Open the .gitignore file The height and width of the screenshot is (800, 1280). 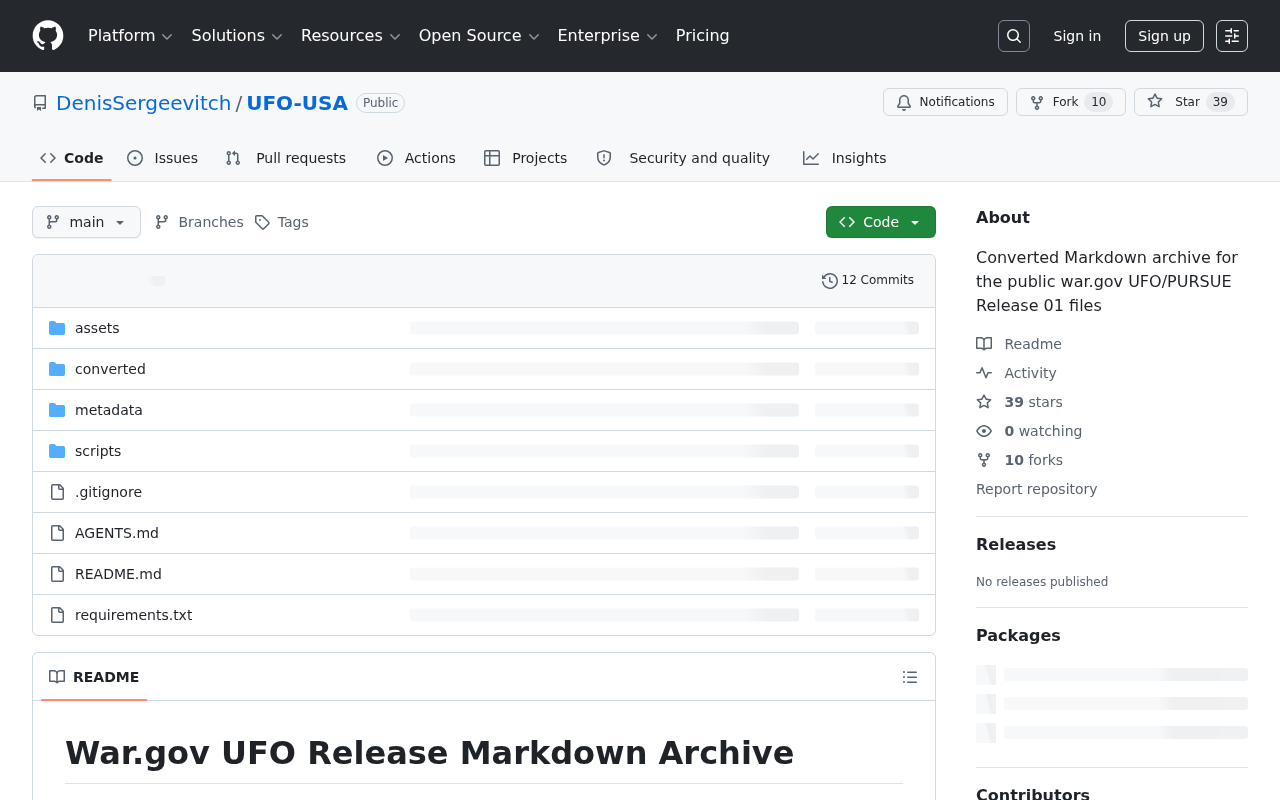pos(108,492)
